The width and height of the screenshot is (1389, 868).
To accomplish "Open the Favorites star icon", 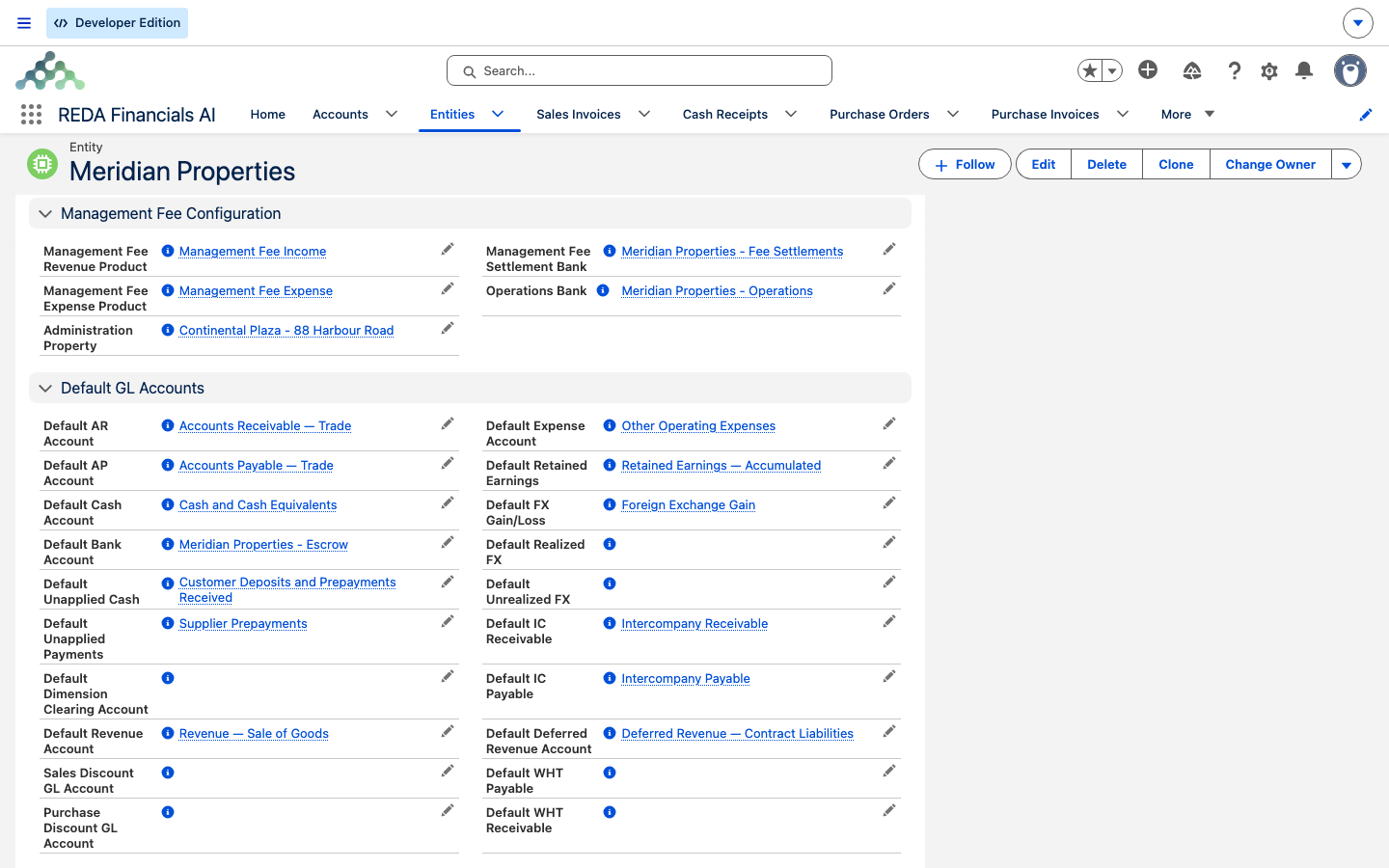I will click(1090, 70).
